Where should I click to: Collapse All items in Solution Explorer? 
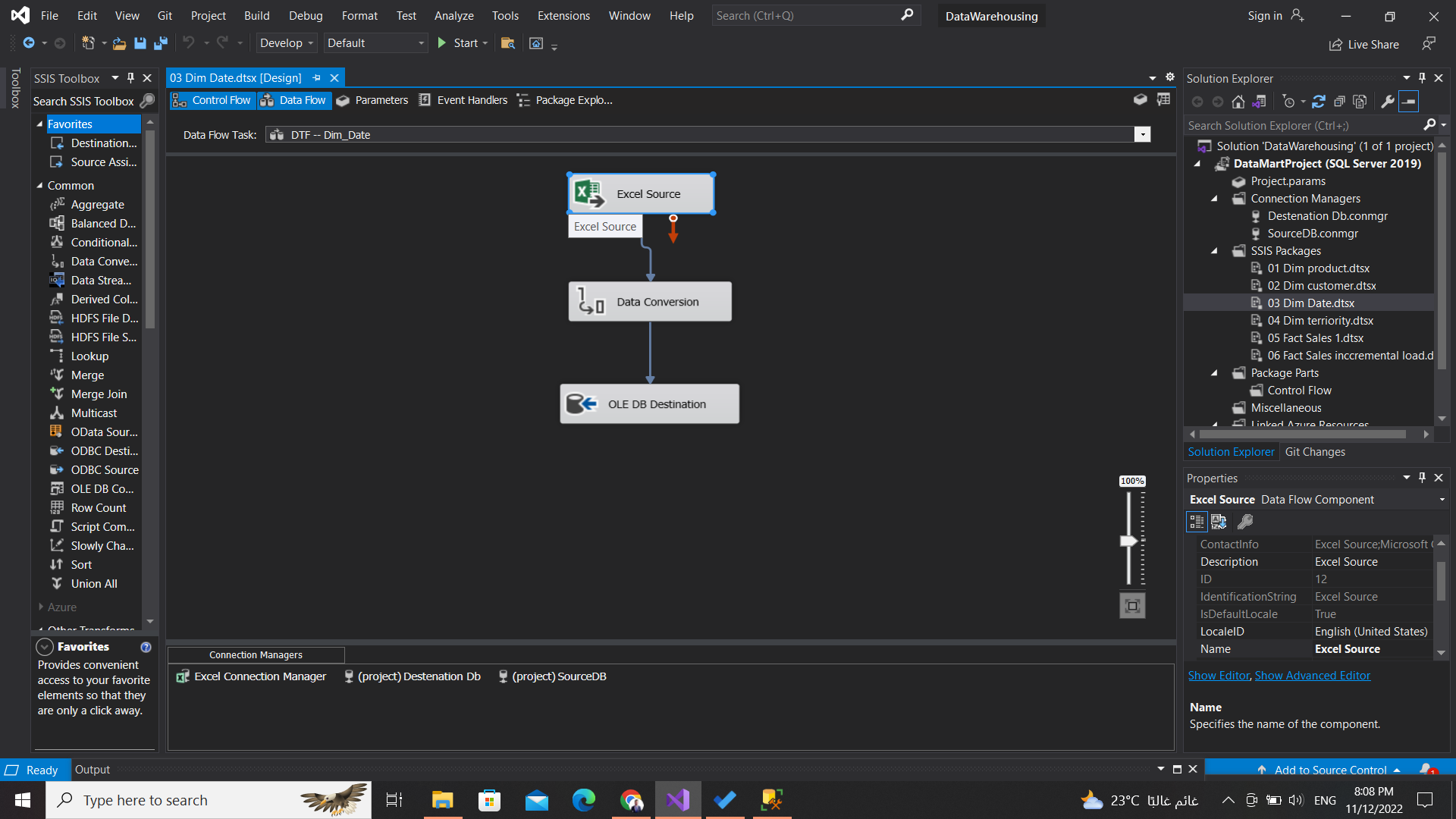point(1339,101)
